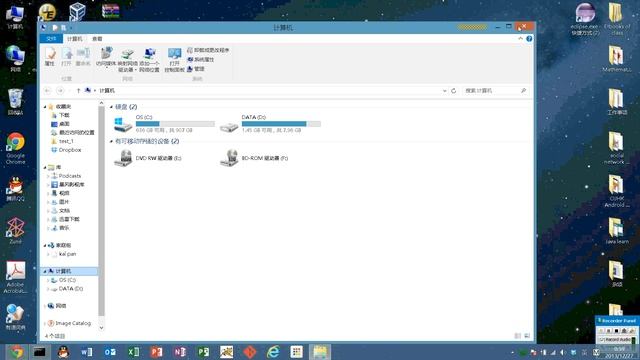The image size is (640, 360).
Task: Collapse the ribbon using the chevron
Action: coord(520,39)
